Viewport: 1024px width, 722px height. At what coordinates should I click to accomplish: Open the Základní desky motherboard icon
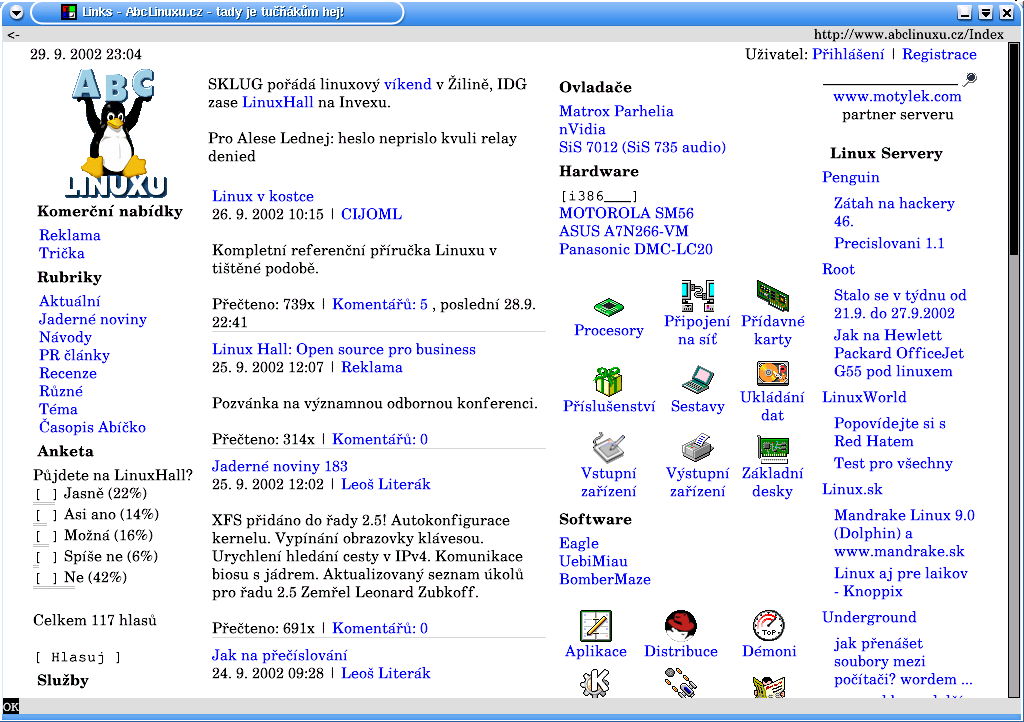(x=773, y=448)
